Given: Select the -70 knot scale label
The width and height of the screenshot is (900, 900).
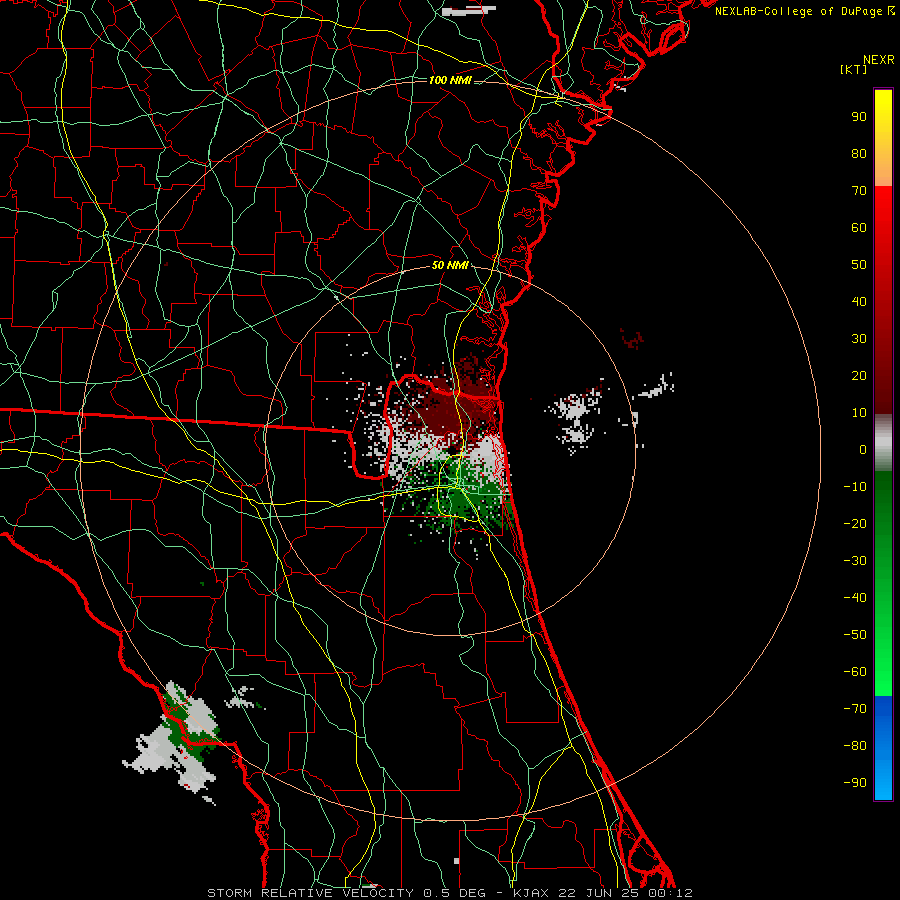Looking at the screenshot, I should coord(855,709).
